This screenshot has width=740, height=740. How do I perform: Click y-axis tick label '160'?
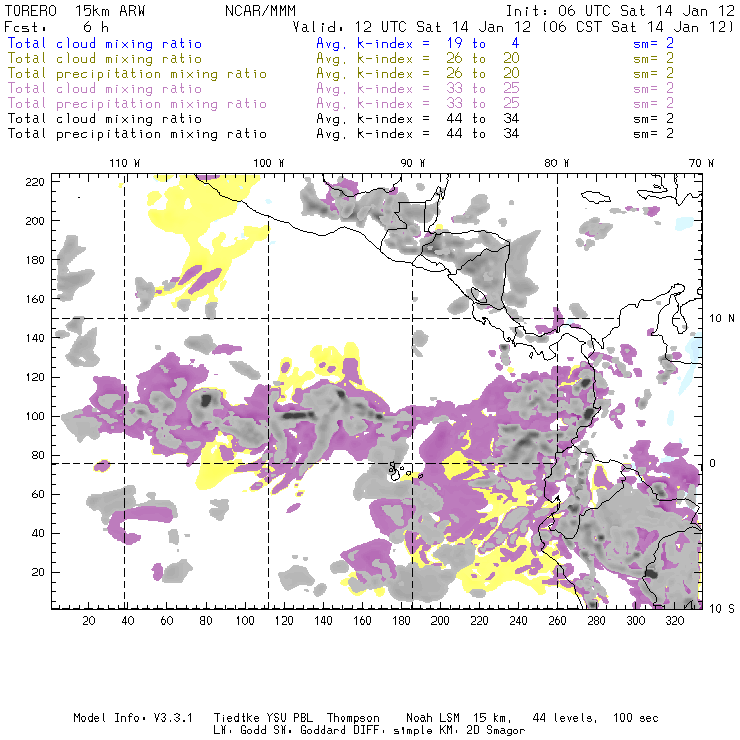pyautogui.click(x=35, y=299)
